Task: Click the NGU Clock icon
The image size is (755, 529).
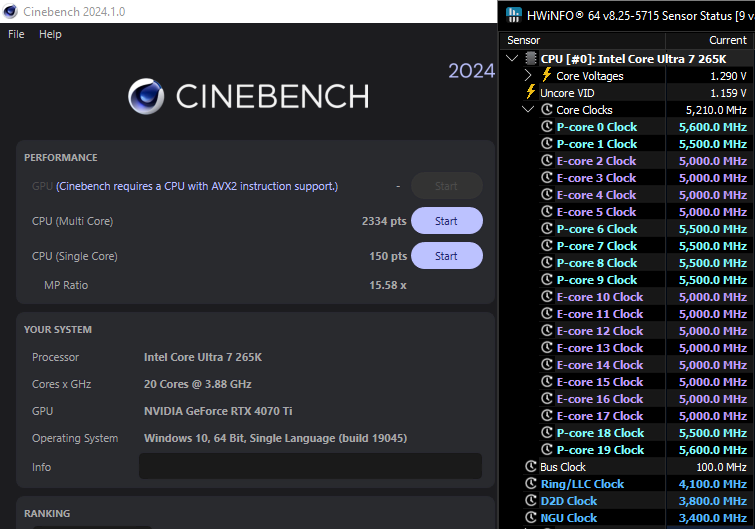Action: [x=531, y=517]
